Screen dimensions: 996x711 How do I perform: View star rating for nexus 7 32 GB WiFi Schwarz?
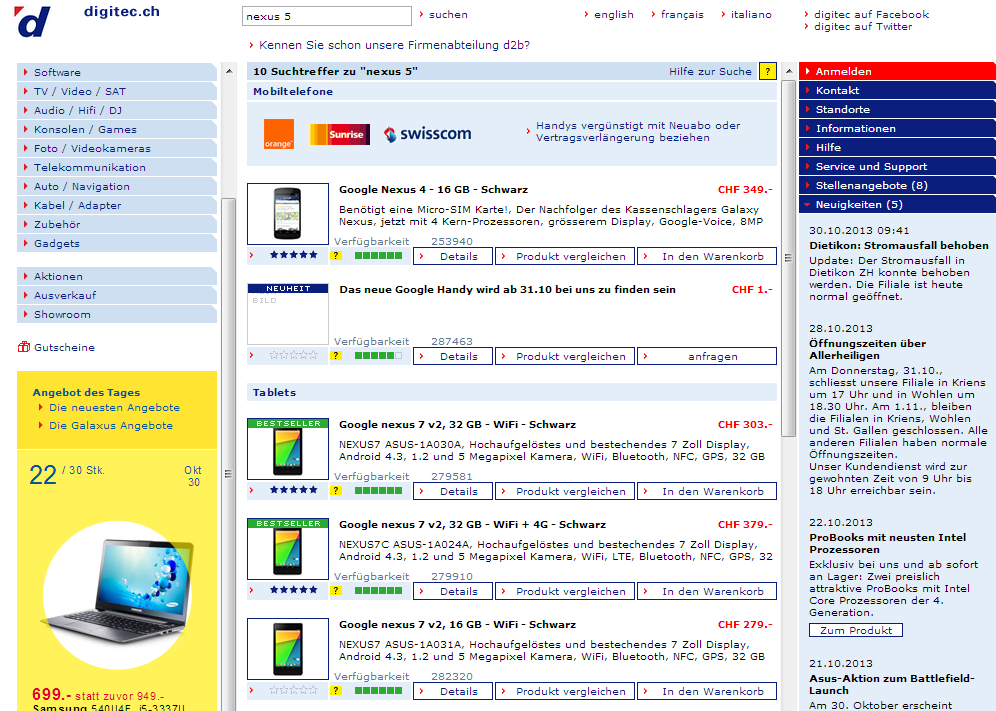click(x=293, y=490)
